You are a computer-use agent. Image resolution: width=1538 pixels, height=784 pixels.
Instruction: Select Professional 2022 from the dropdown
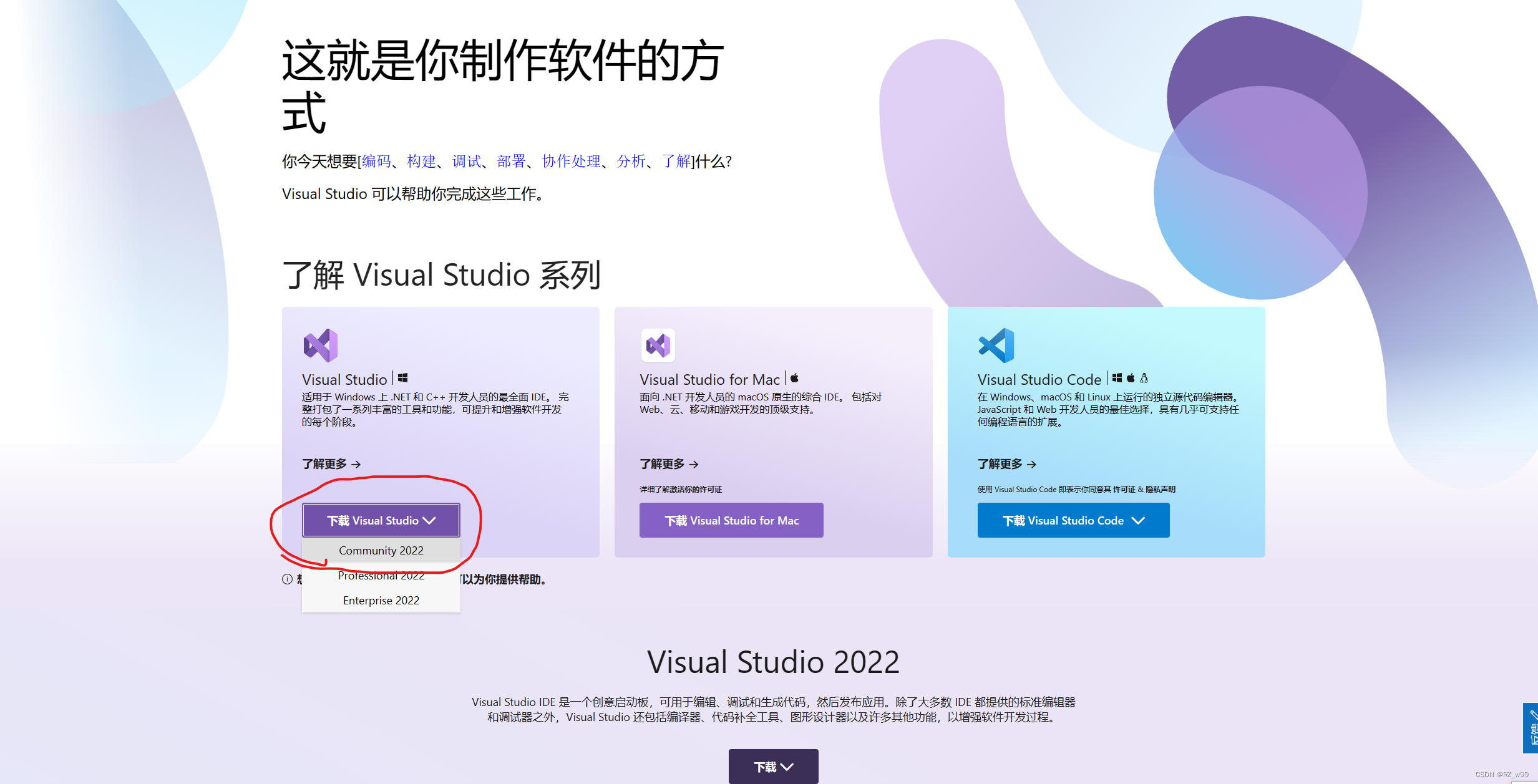point(381,575)
